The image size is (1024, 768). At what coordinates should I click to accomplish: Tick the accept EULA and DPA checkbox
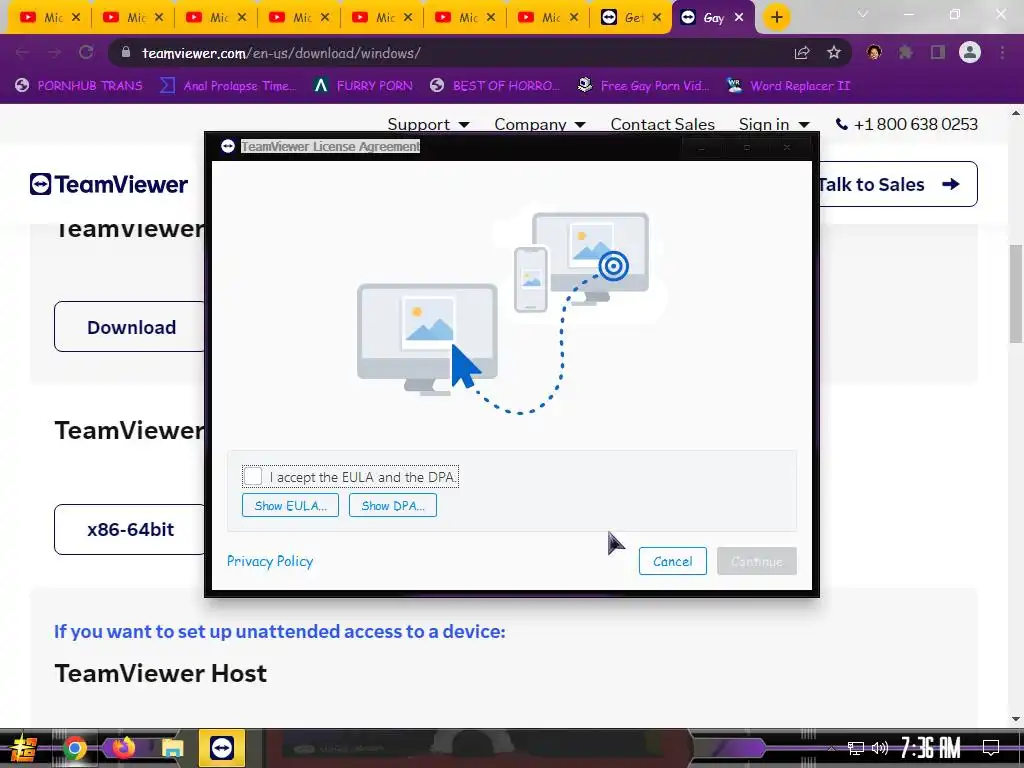pyautogui.click(x=253, y=477)
